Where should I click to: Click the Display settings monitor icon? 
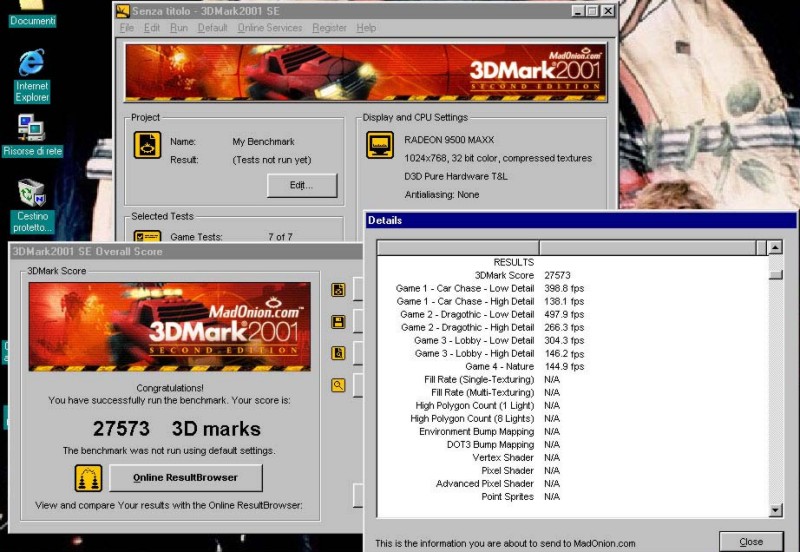tap(380, 145)
